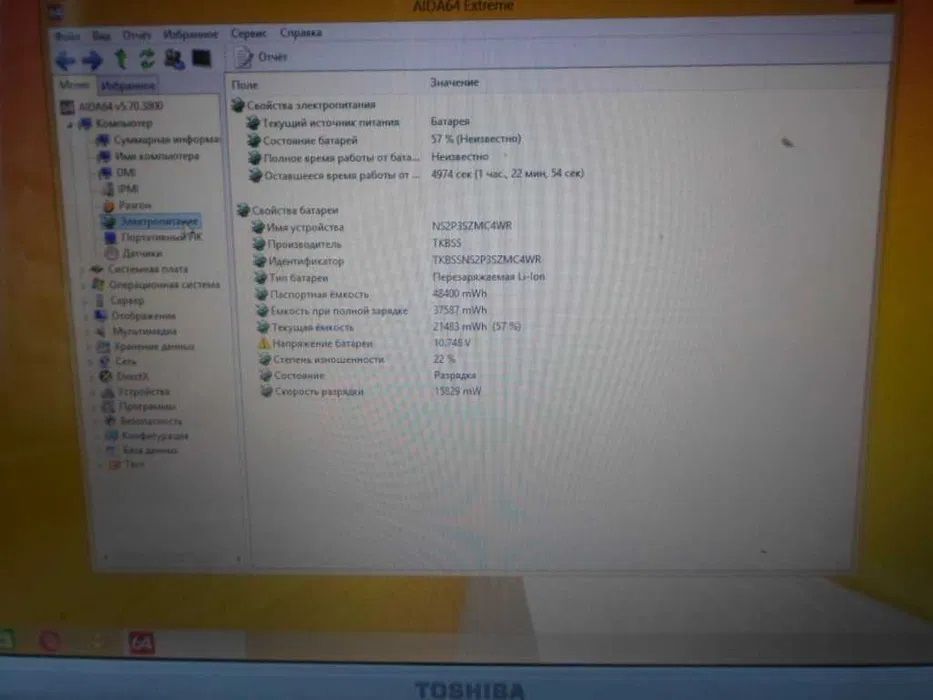Open the Избранное menu in the menu bar
Screen dimensions: 933x700
(x=190, y=35)
